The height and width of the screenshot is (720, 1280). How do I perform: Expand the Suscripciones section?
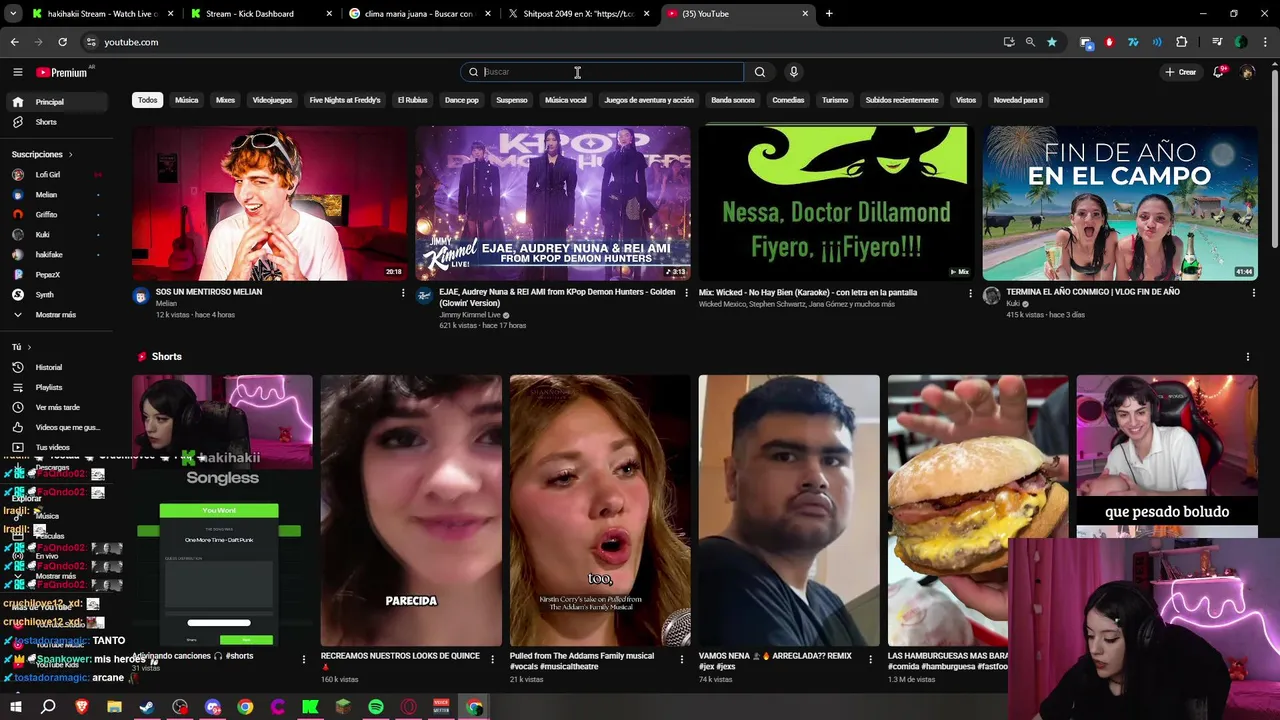point(42,154)
